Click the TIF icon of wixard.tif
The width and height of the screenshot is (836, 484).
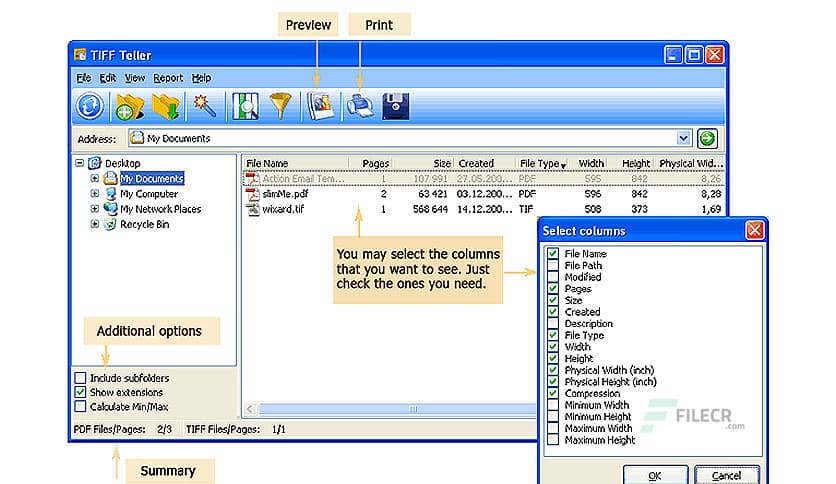(x=252, y=209)
